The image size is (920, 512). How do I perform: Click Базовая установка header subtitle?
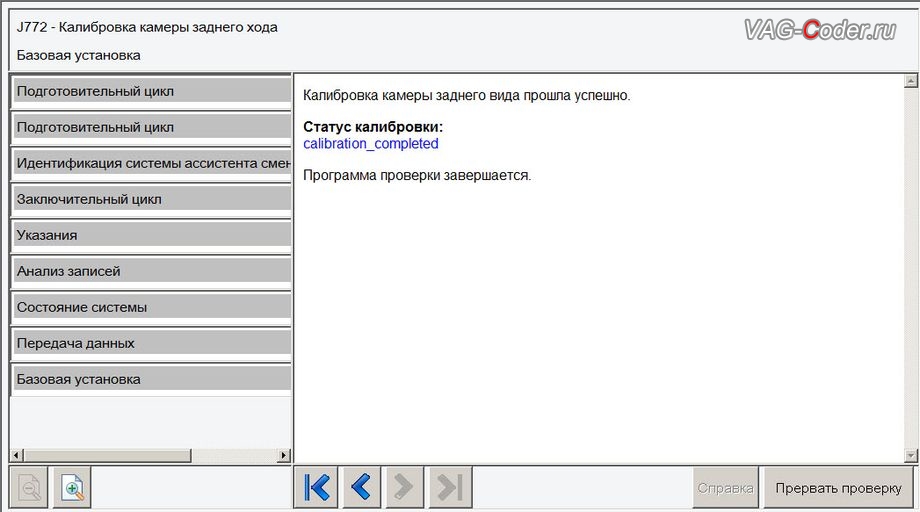(x=79, y=55)
